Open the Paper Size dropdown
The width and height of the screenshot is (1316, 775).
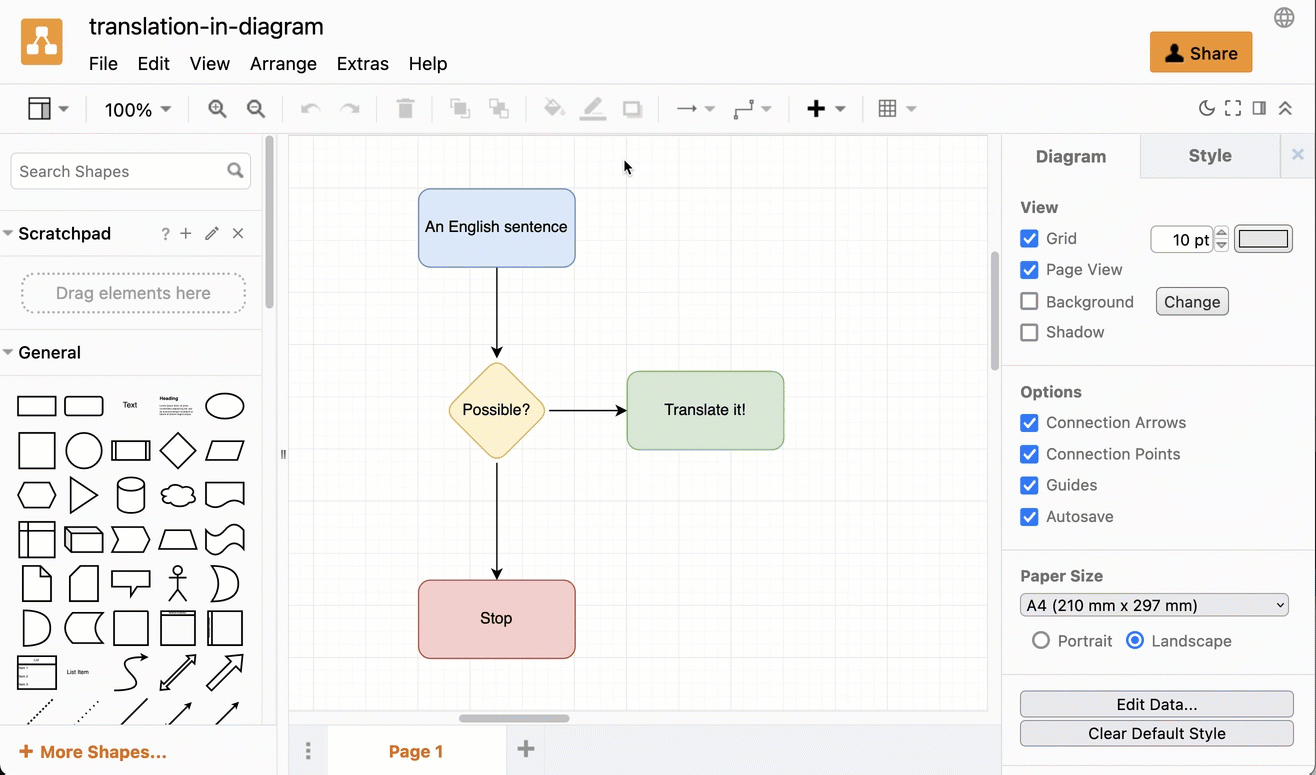[x=1154, y=605]
